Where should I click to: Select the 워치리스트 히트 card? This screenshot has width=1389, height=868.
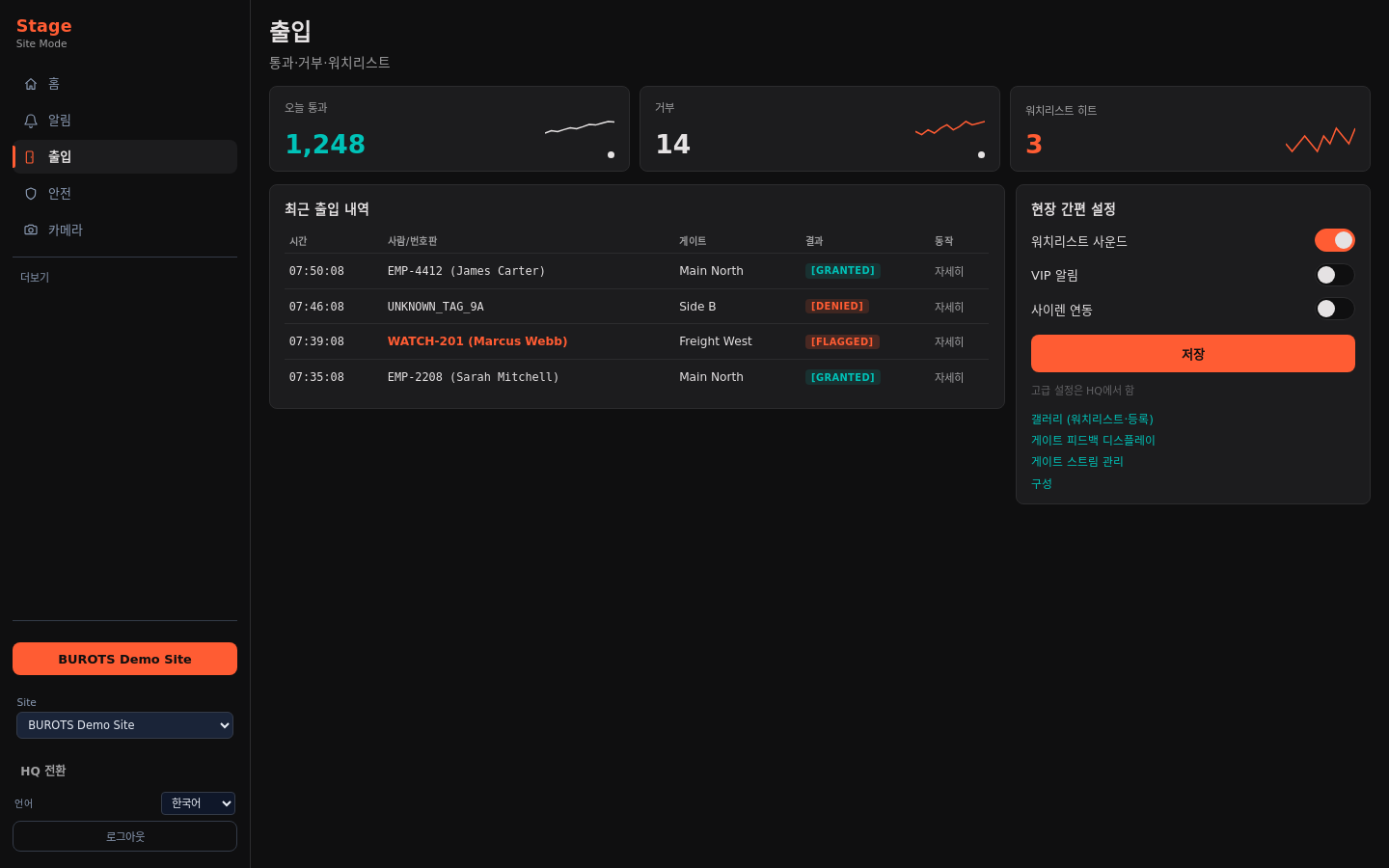(x=1190, y=129)
